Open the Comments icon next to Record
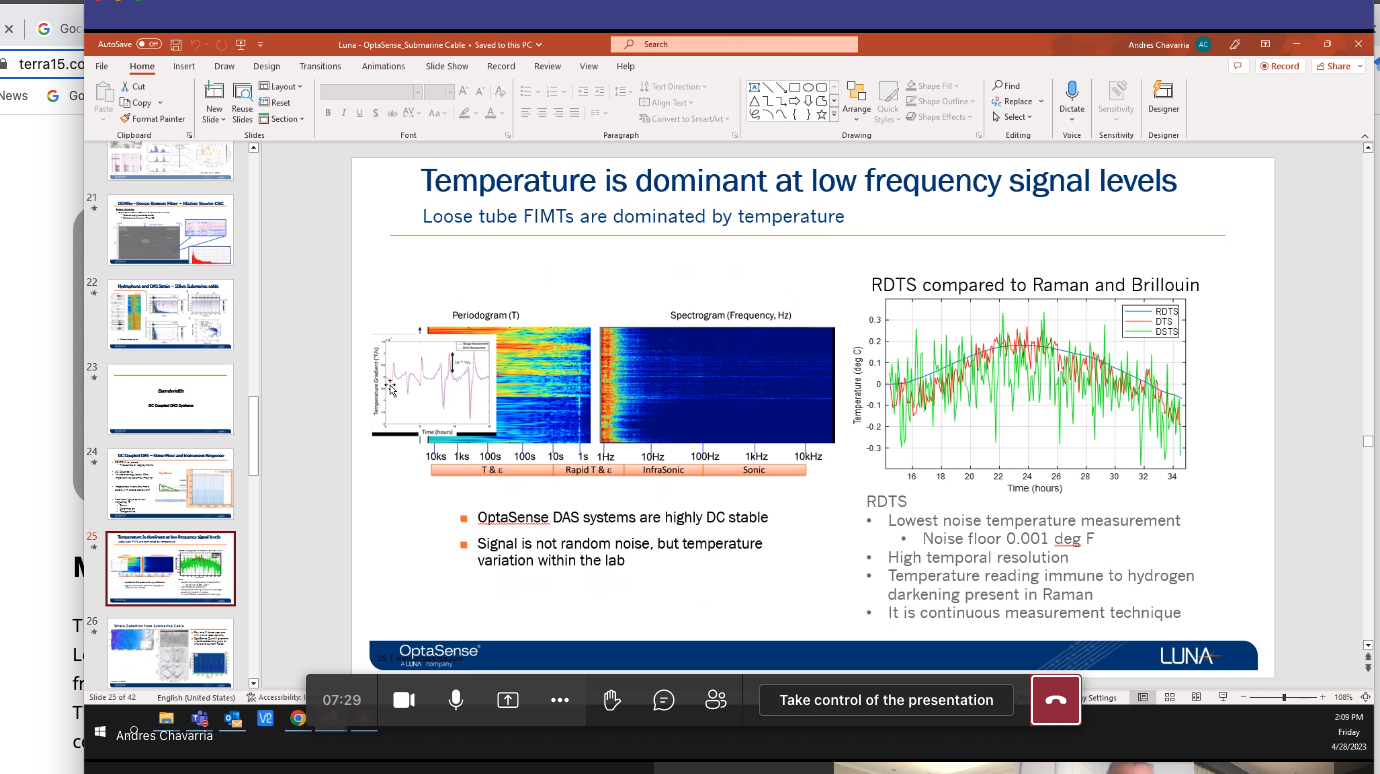The image size is (1380, 774). (1239, 66)
